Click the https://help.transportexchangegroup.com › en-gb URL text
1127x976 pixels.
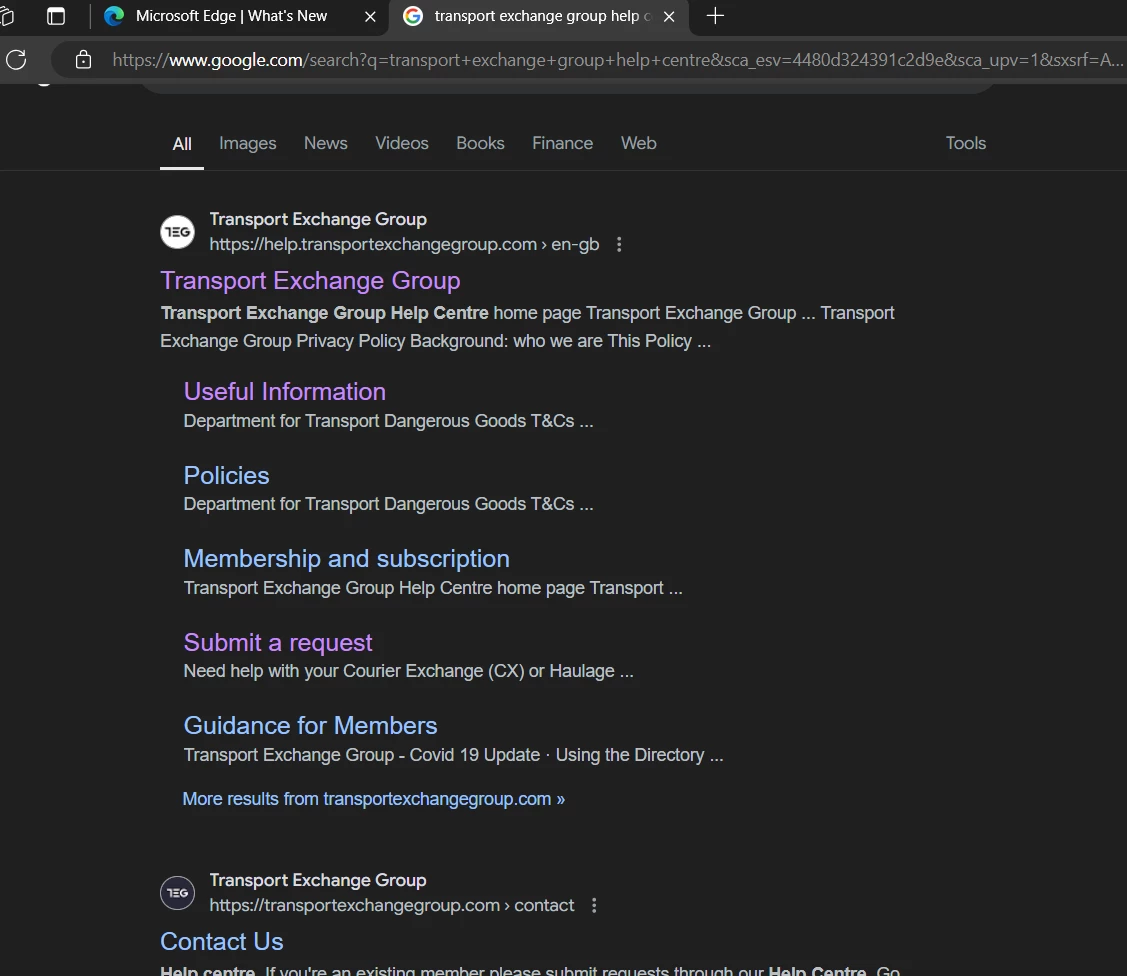point(404,244)
